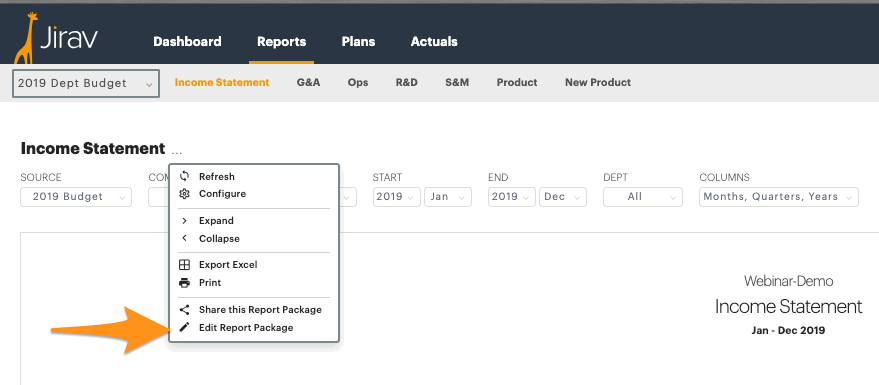Open the Start month Jan dropdown

[448, 197]
